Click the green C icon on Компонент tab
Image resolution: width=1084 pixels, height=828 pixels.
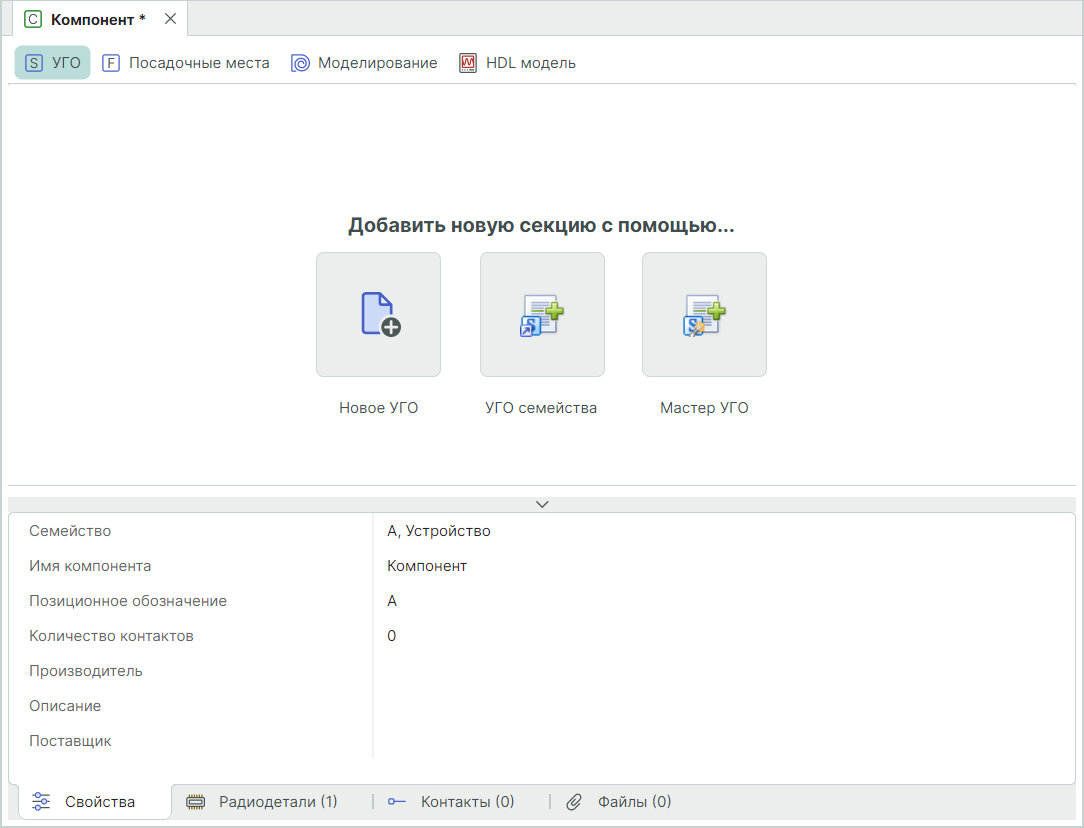pos(32,19)
